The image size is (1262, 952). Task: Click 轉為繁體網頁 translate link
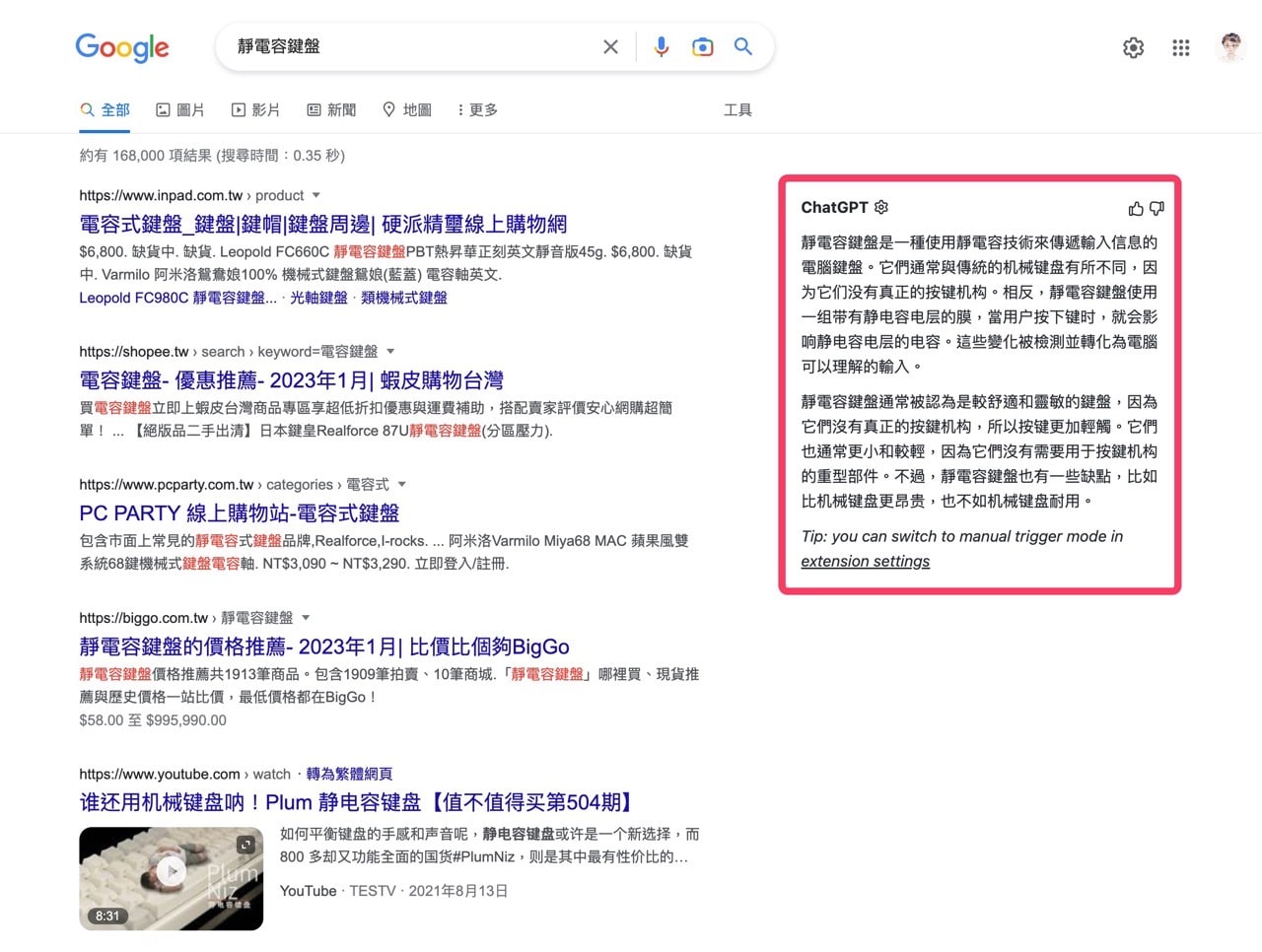(349, 774)
